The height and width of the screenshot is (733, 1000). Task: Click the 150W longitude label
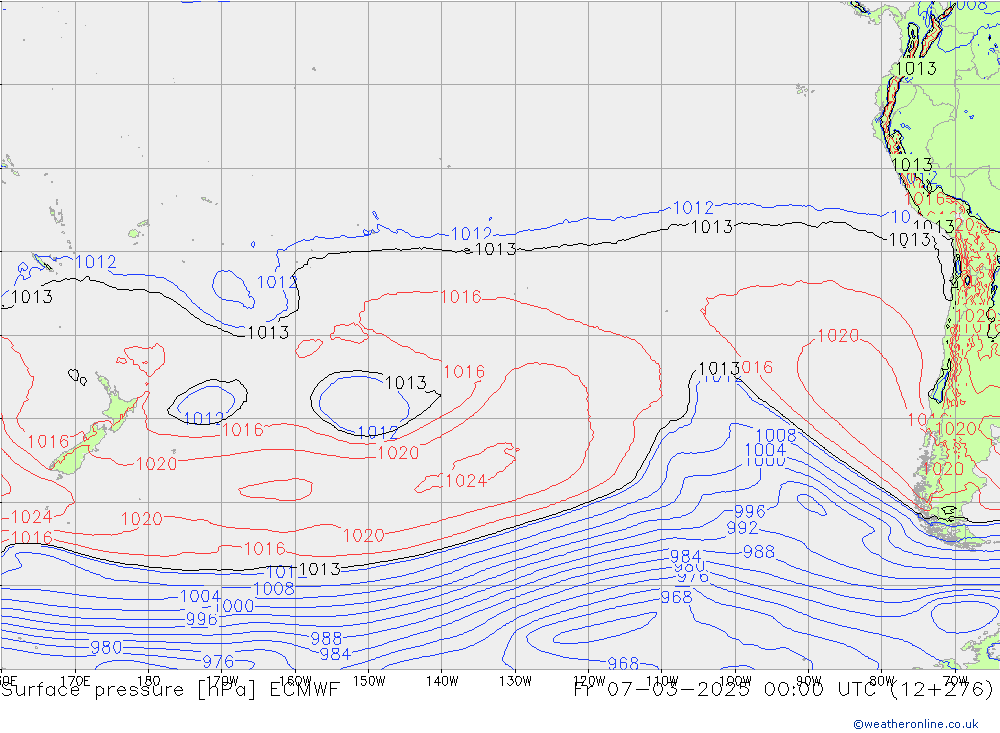(369, 681)
